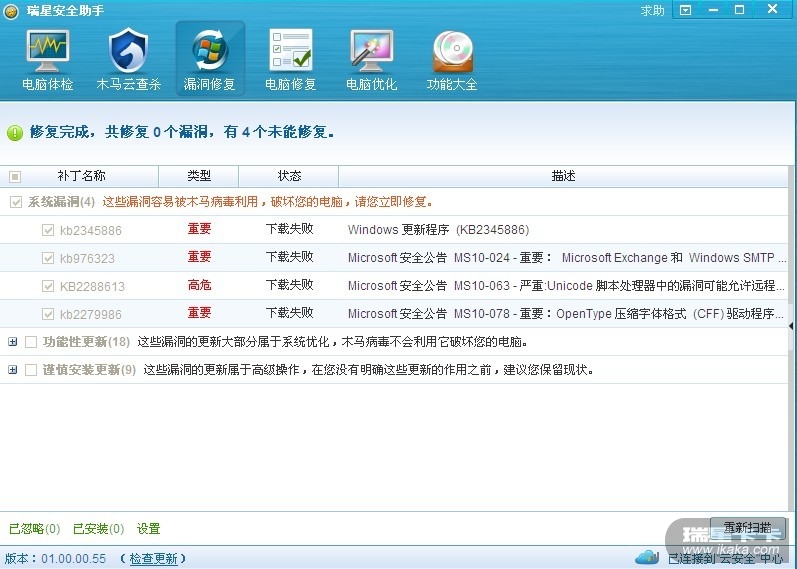
Task: Toggle checkbox for kb2345886
Action: (48, 230)
